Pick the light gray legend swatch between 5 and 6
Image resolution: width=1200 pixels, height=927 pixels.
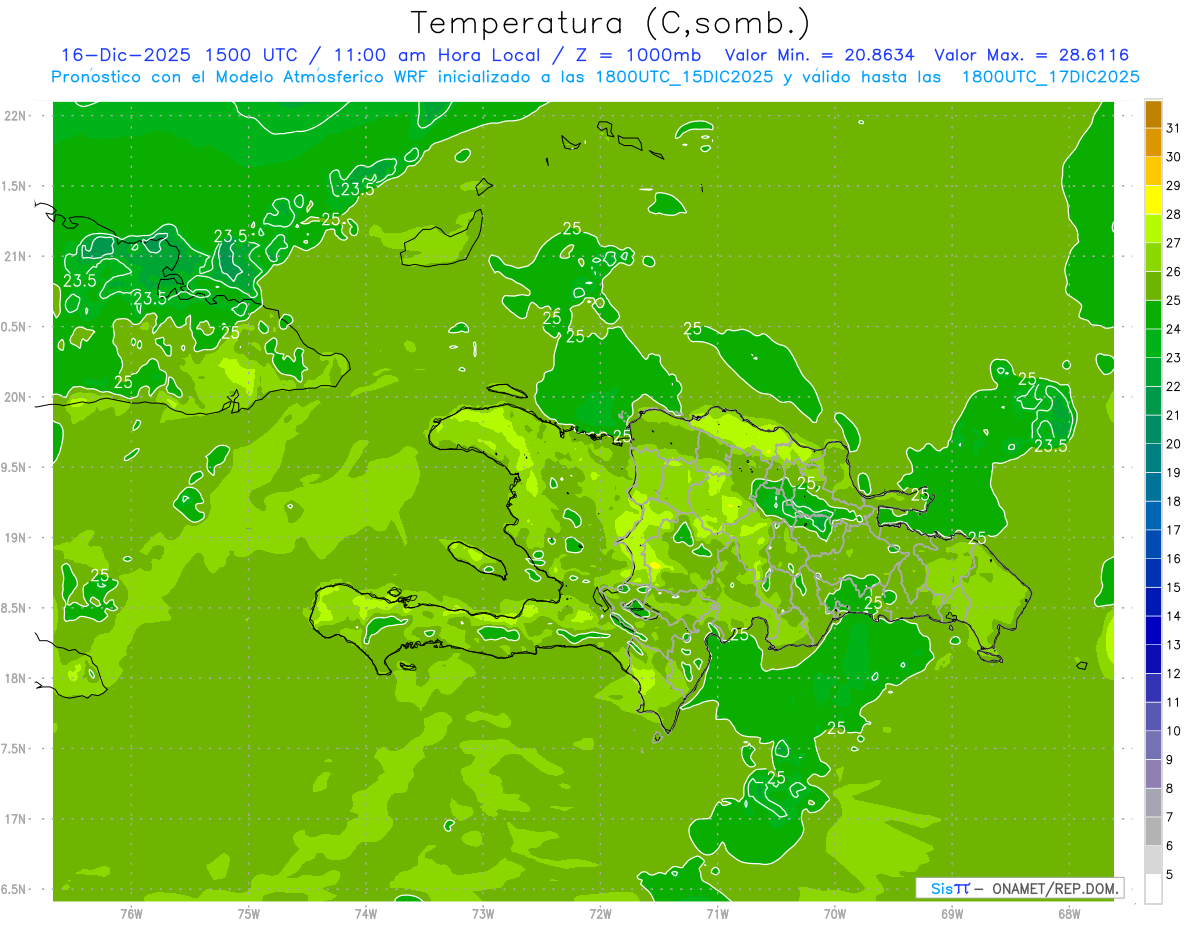(x=1153, y=860)
